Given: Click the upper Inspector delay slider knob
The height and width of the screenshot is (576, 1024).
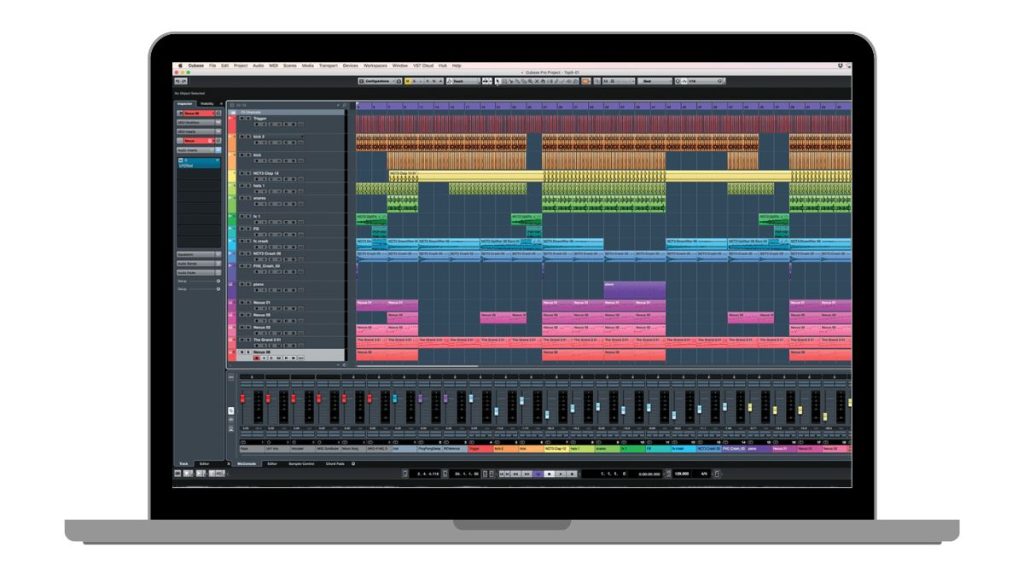Looking at the screenshot, I should click(218, 281).
